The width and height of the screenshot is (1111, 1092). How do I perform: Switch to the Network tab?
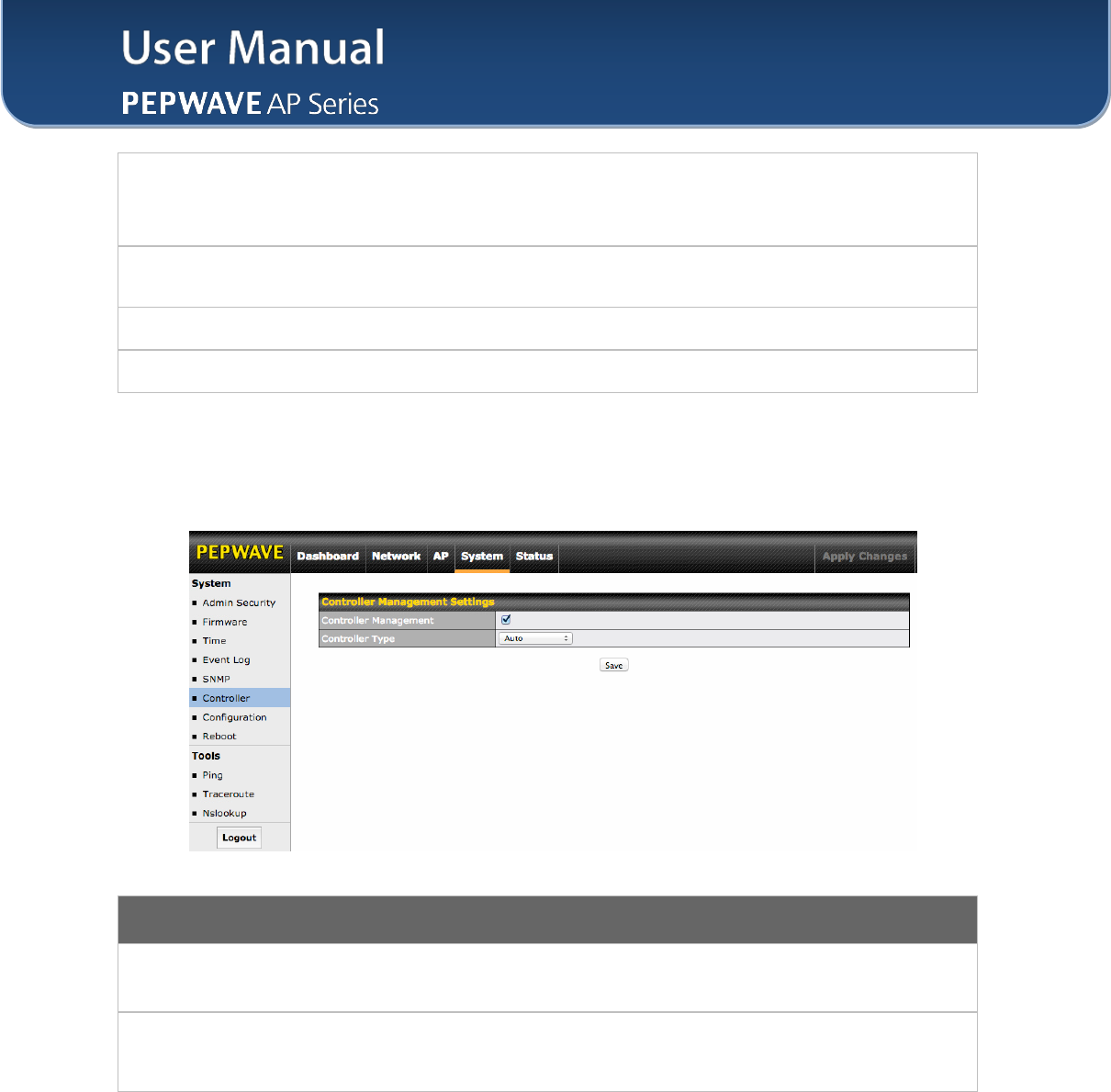pos(396,557)
